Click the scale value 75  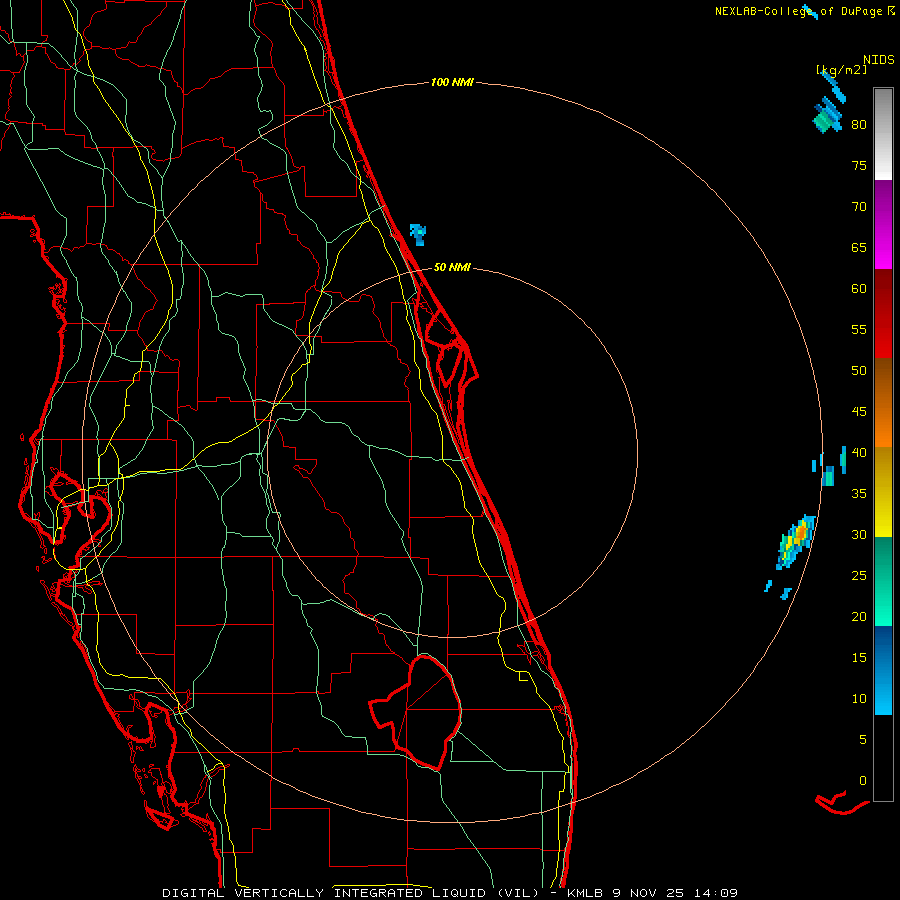point(859,165)
